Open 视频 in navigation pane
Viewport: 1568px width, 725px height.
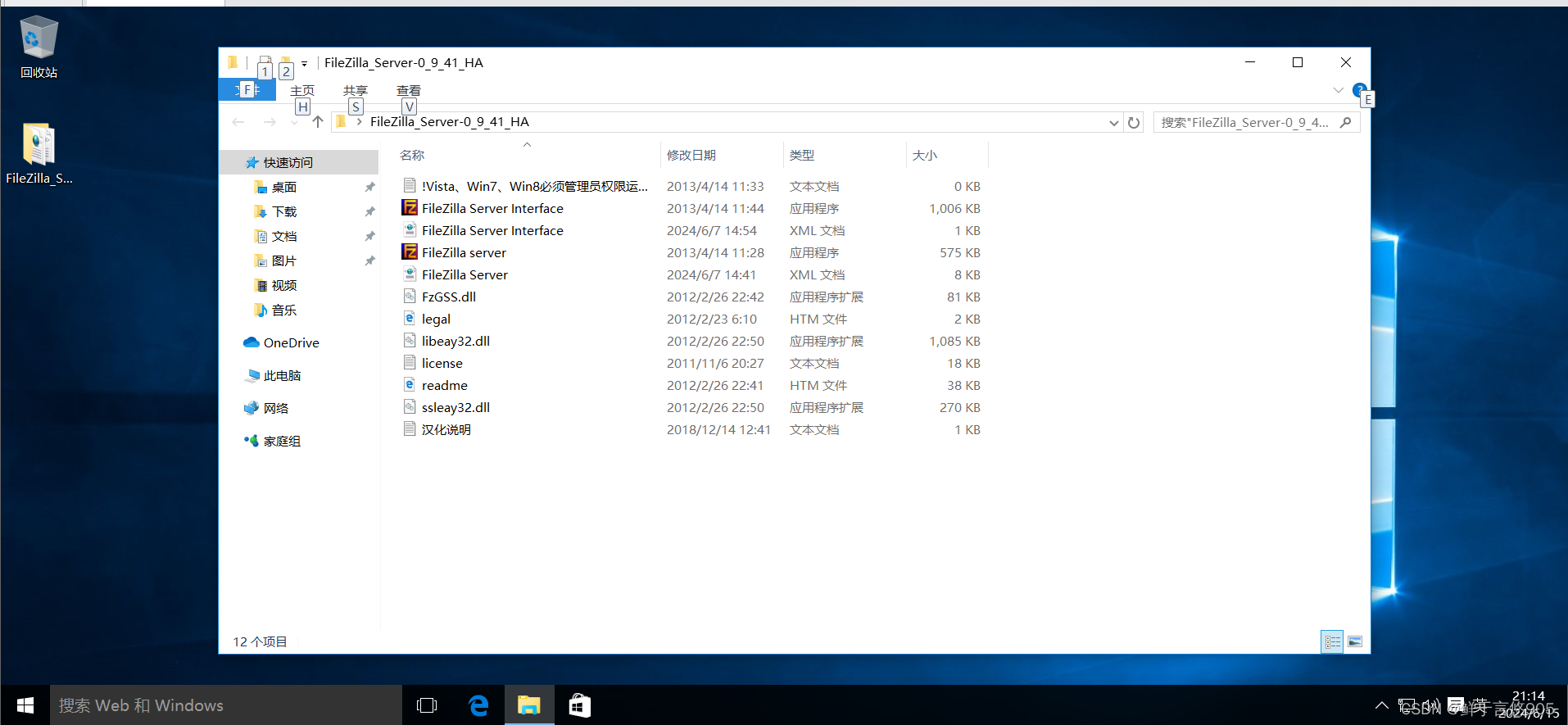pos(284,285)
